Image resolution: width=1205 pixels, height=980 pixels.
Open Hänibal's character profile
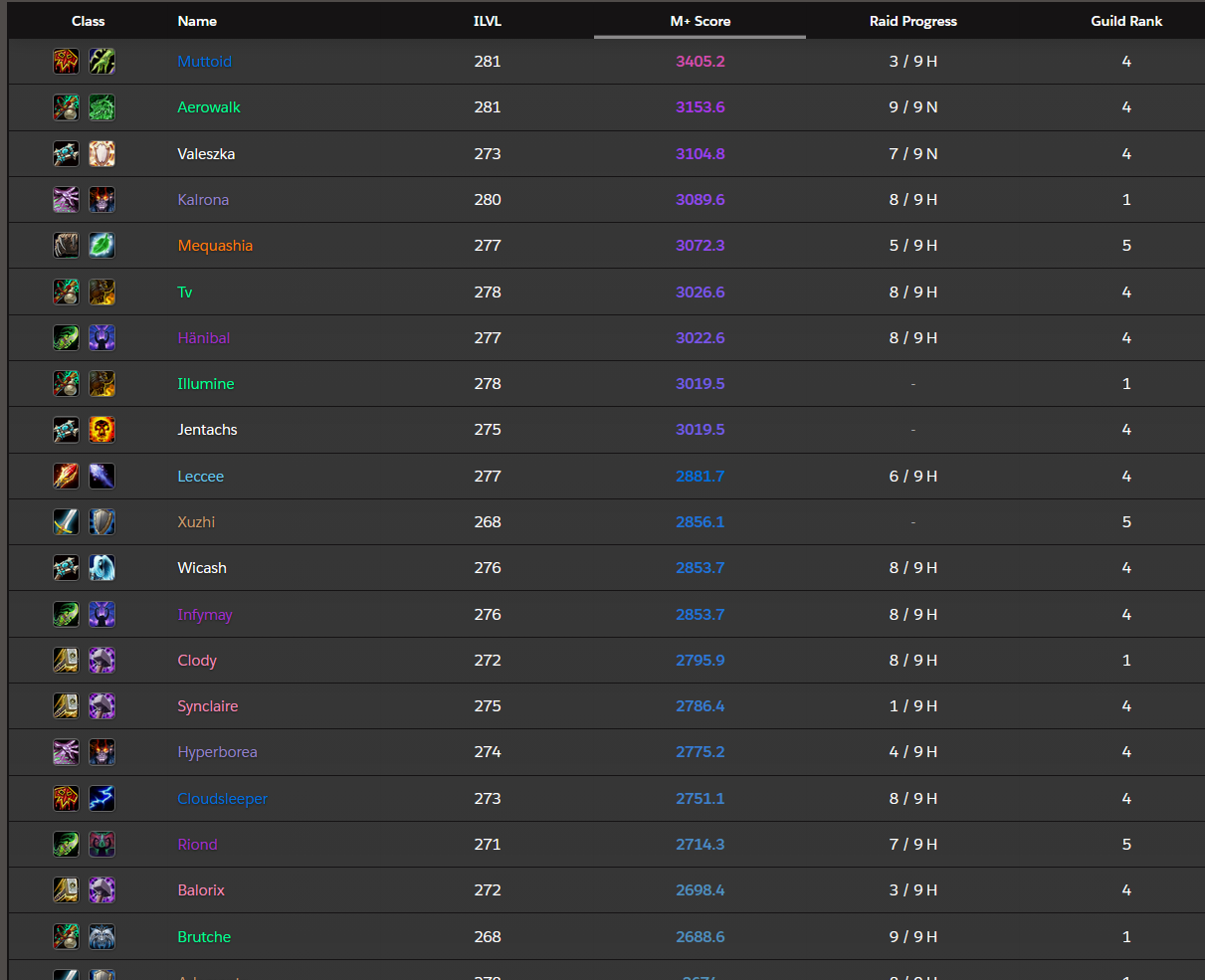204,338
